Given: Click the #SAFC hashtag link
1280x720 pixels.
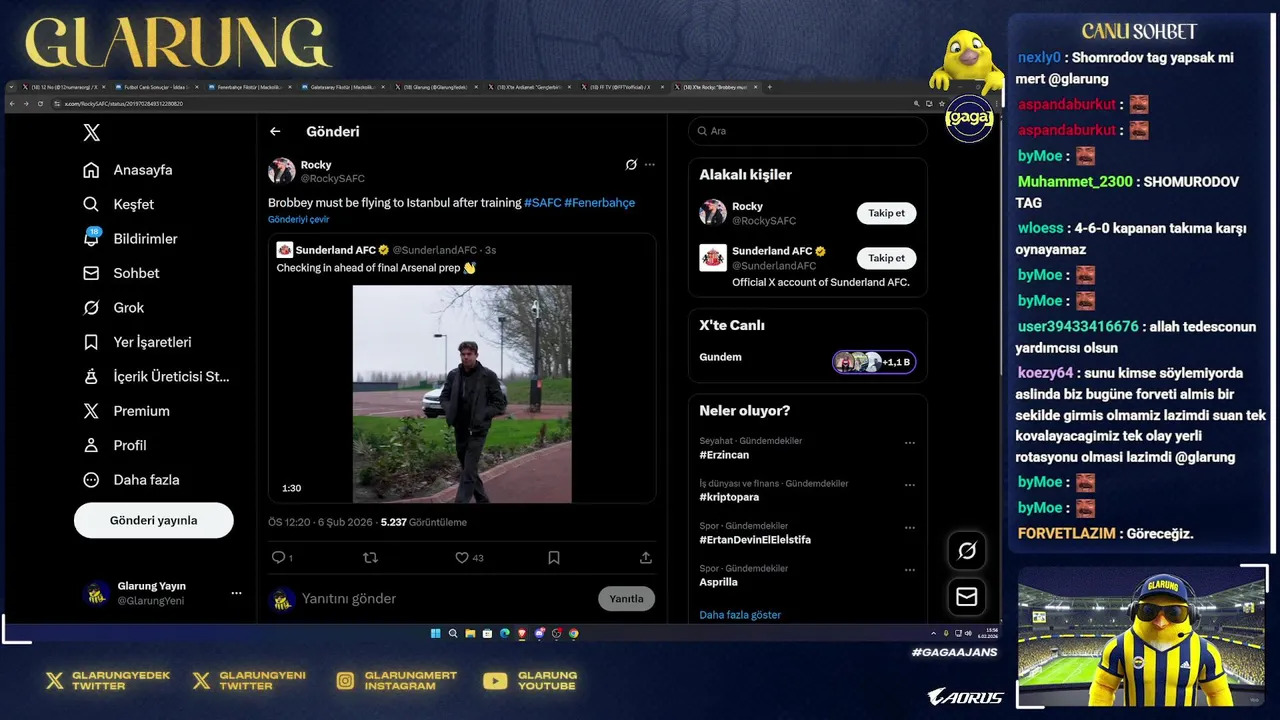Looking at the screenshot, I should [x=543, y=202].
